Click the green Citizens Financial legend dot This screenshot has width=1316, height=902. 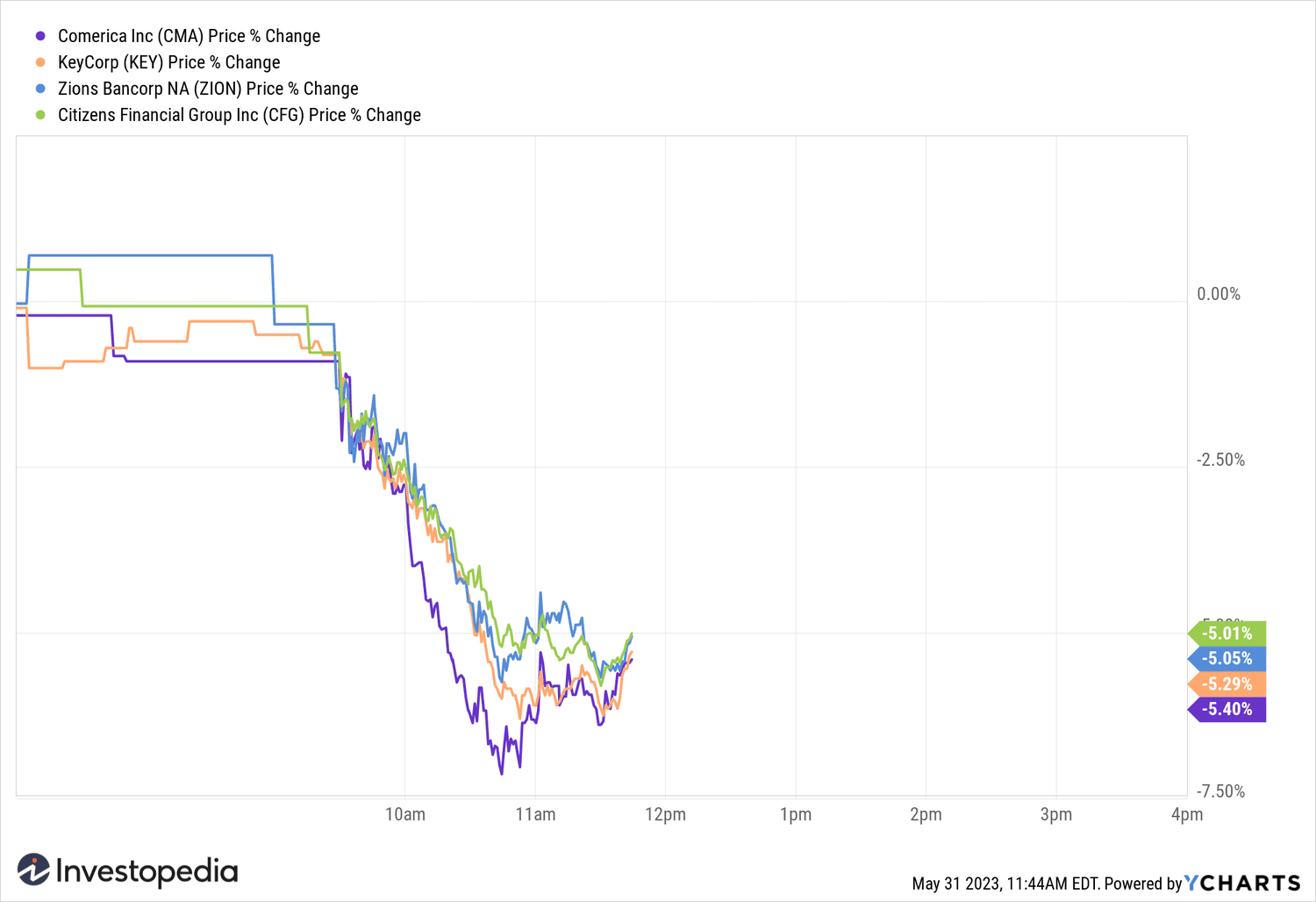[x=40, y=115]
